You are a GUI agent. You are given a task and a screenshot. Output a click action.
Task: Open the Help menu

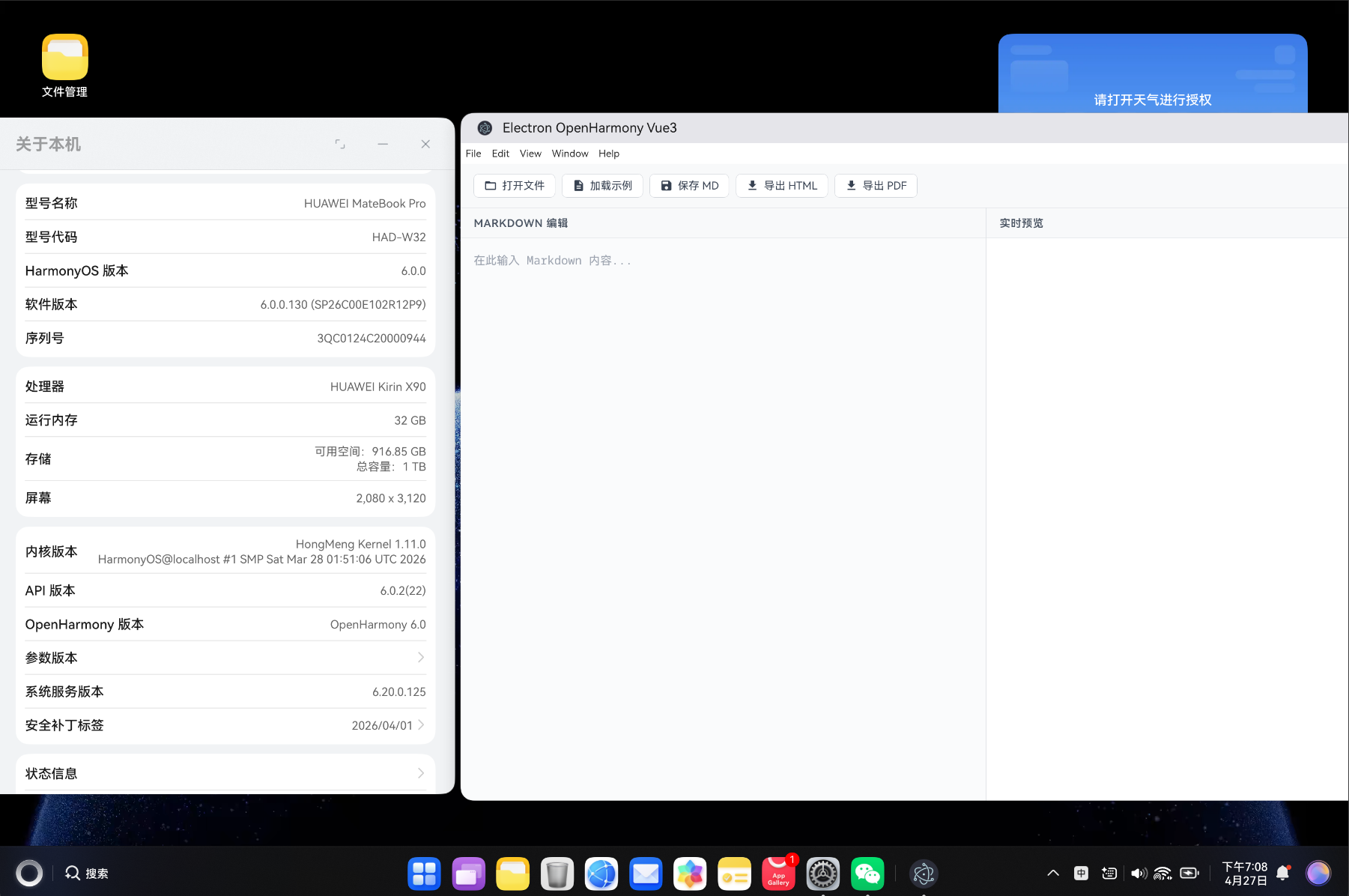pyautogui.click(x=609, y=154)
